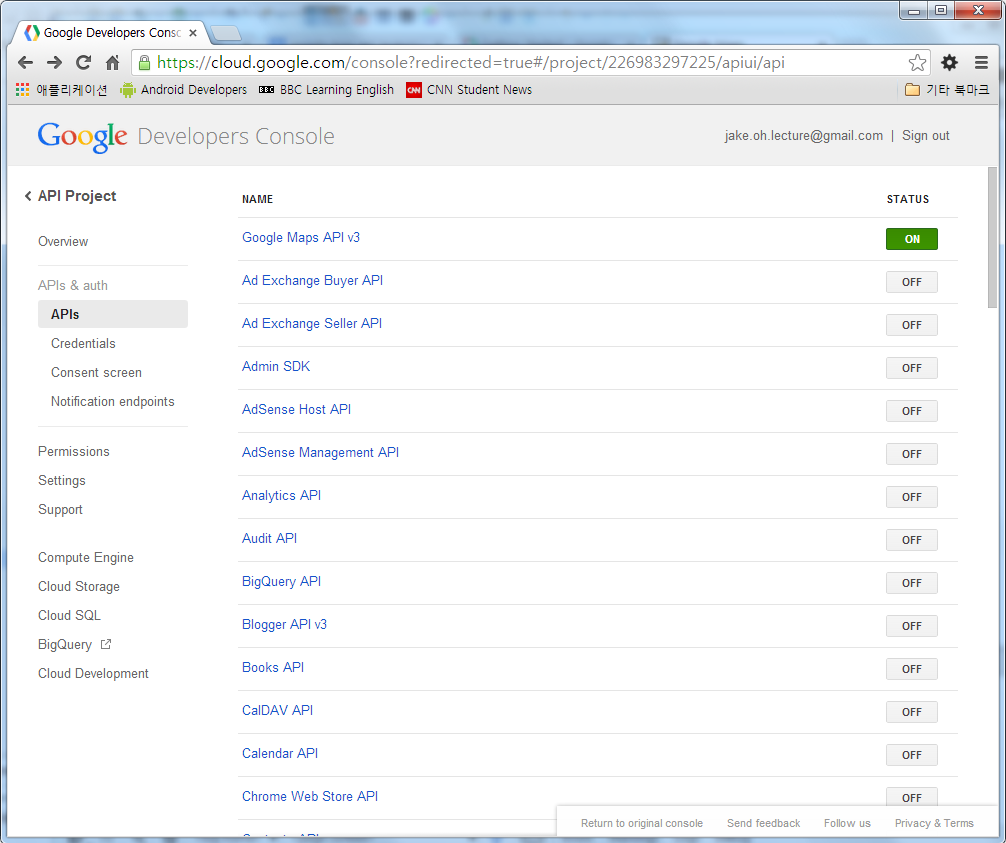Open Compute Engine in the sidebar
The image size is (1006, 843).
point(86,558)
